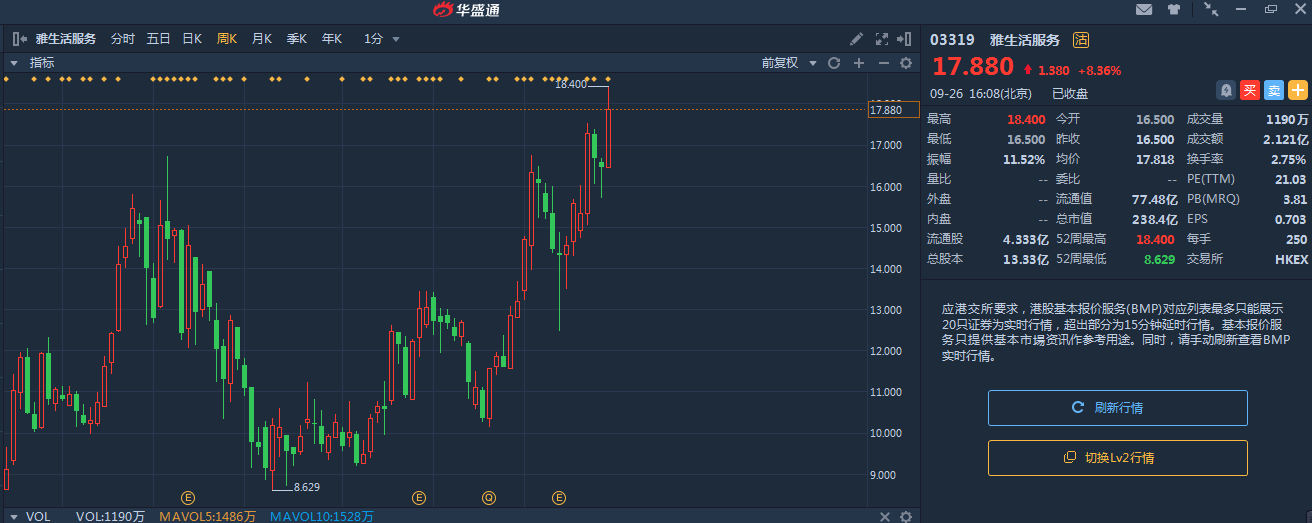This screenshot has width=1312, height=523.
Task: Select the pencil drawing tool
Action: pyautogui.click(x=856, y=39)
